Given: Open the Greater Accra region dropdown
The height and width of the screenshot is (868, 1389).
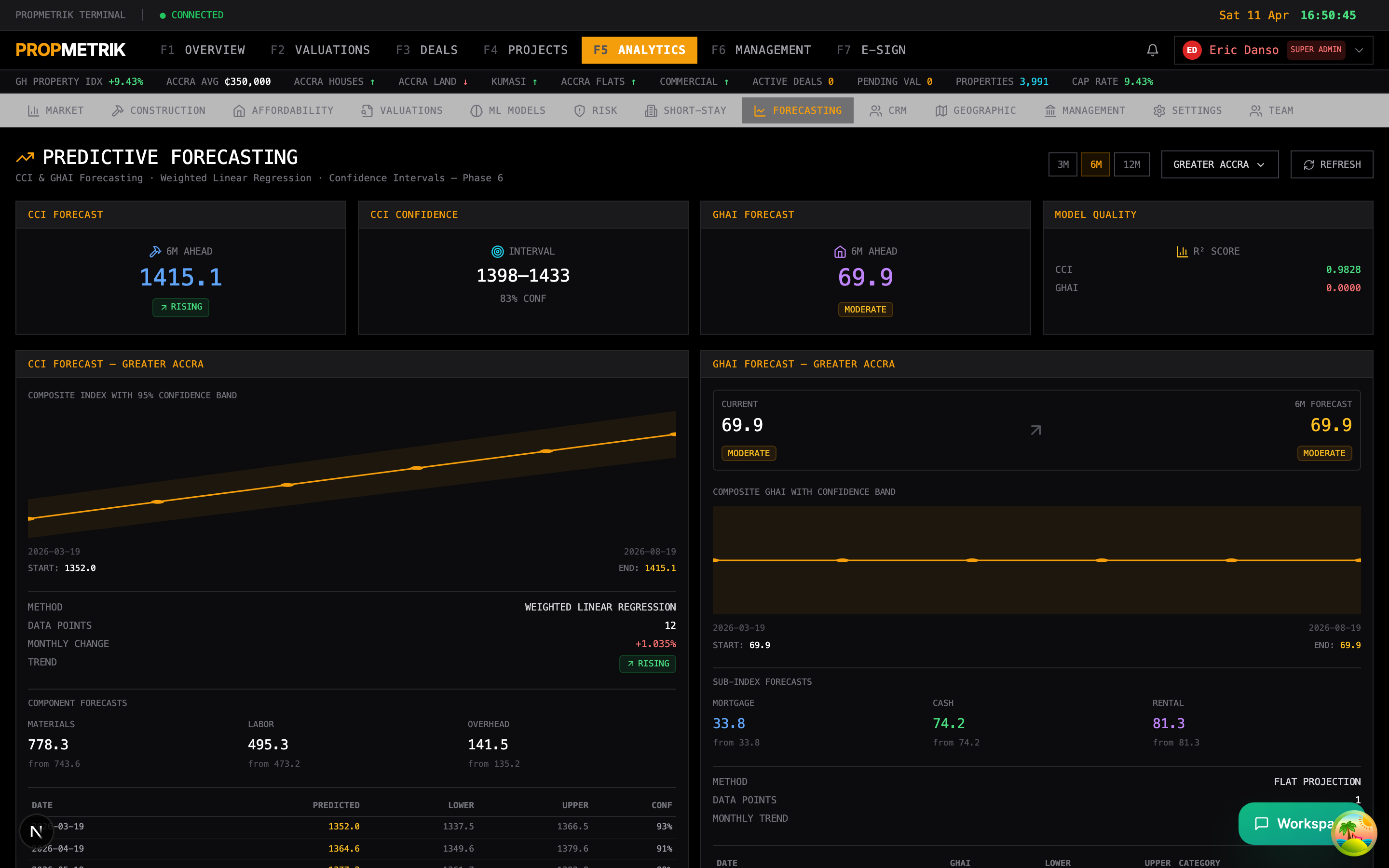Looking at the screenshot, I should tap(1219, 164).
